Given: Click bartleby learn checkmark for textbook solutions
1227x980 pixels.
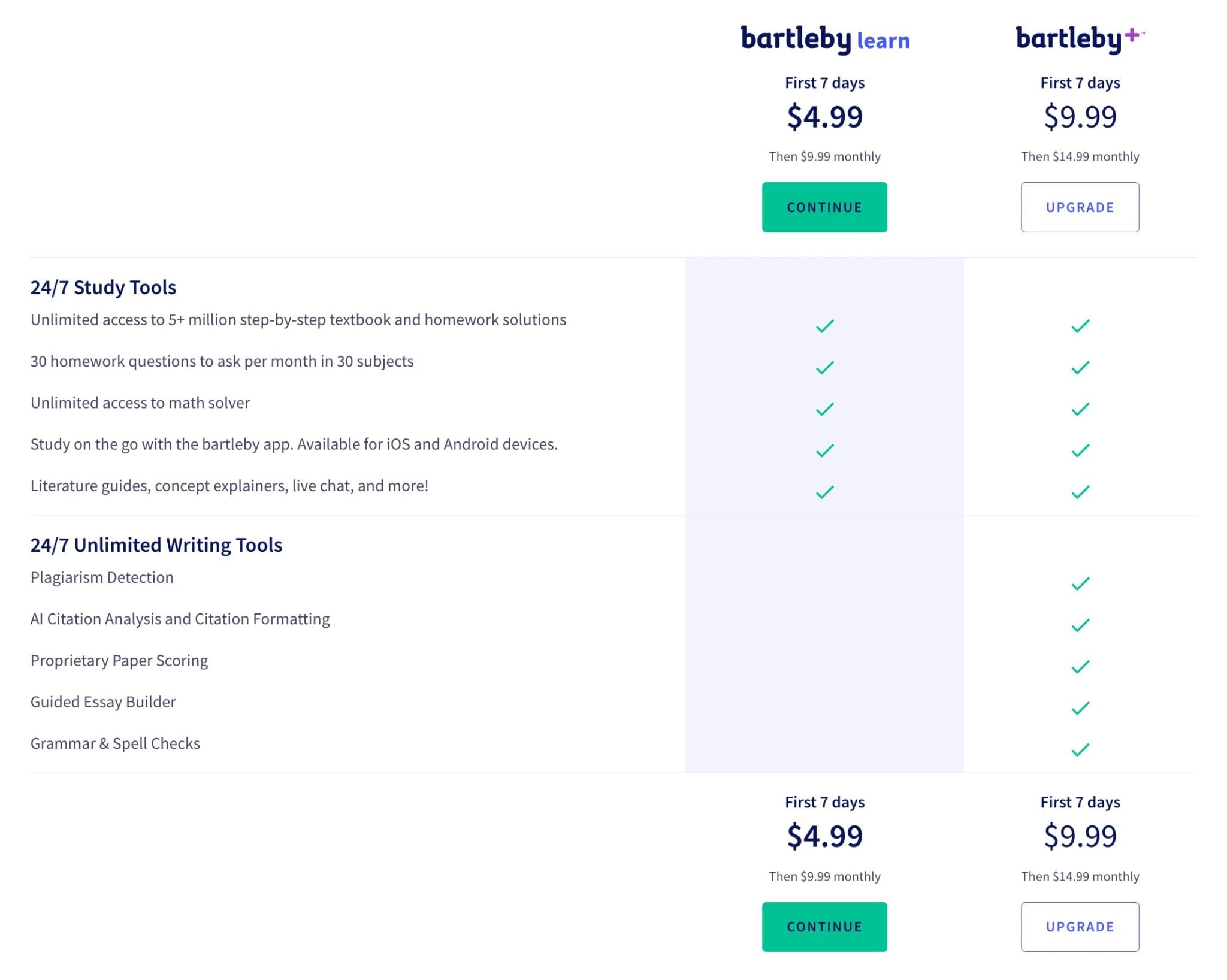Looking at the screenshot, I should (824, 326).
